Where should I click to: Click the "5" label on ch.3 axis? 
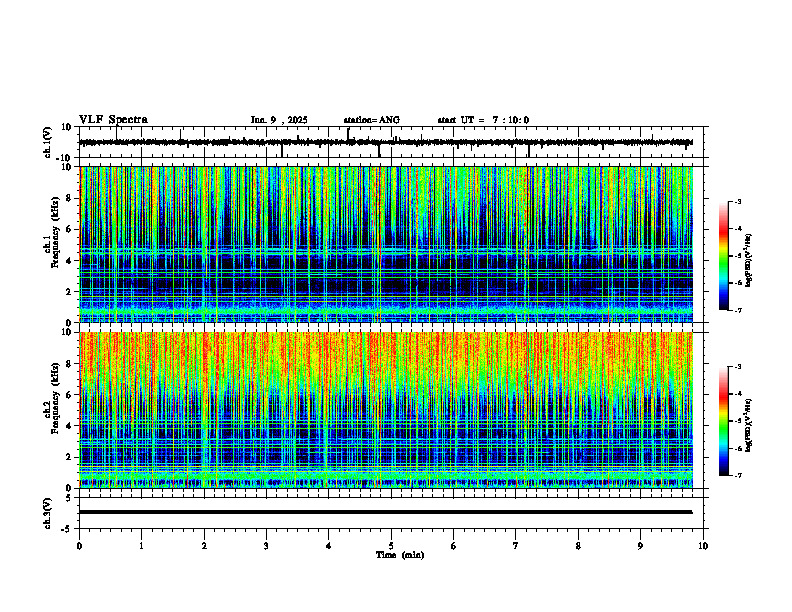(69, 498)
